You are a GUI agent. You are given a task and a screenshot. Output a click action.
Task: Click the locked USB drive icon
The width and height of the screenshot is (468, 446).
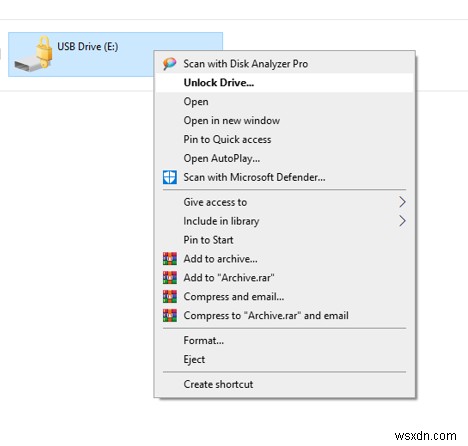(34, 54)
